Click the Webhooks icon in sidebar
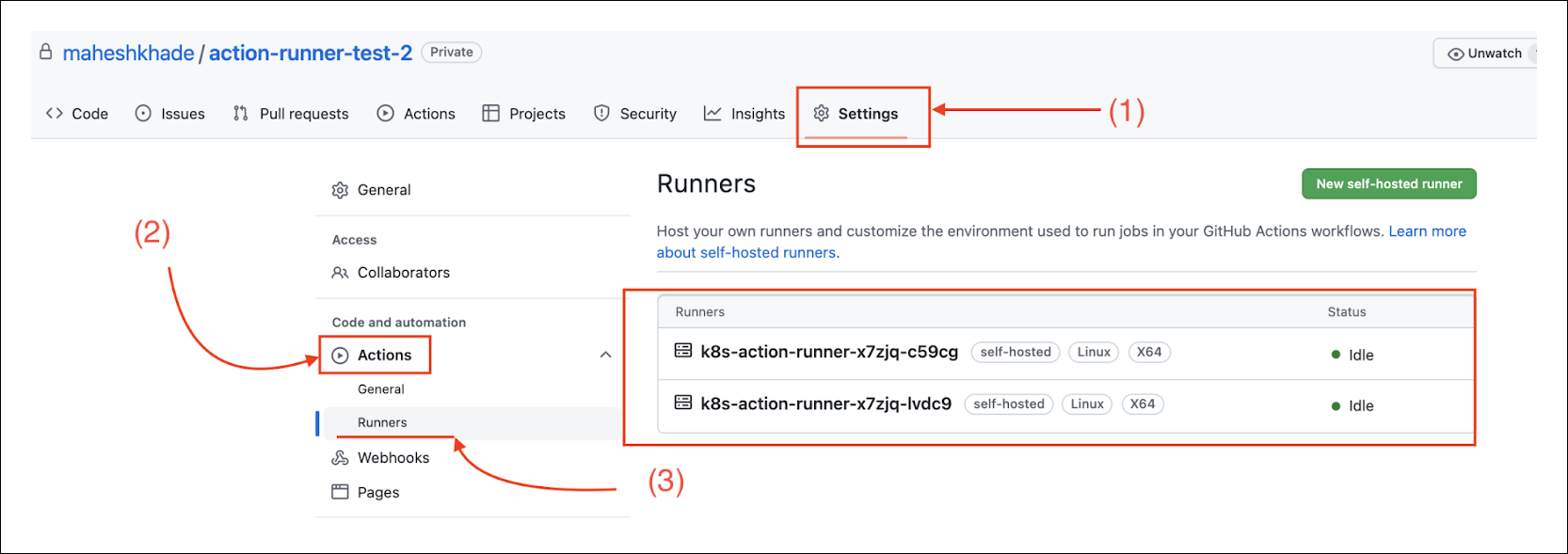1568x554 pixels. click(340, 458)
